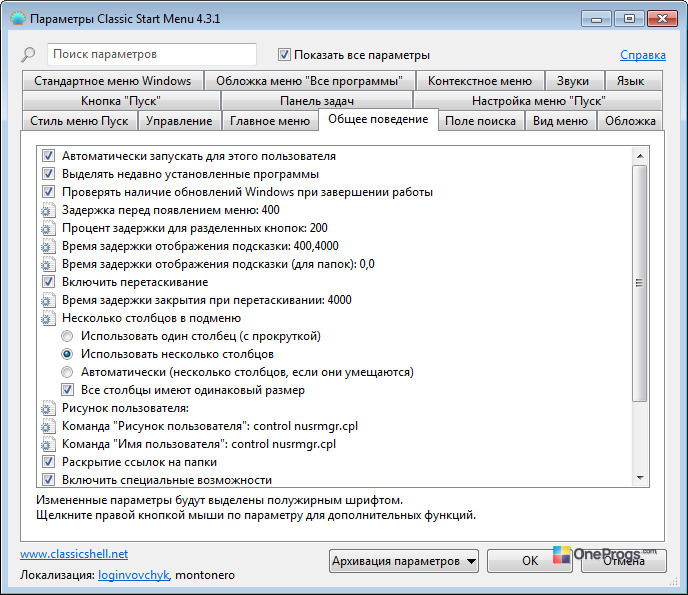This screenshot has height=595, width=688.
Task: Open Архивация параметров dropdown button
Action: click(404, 561)
